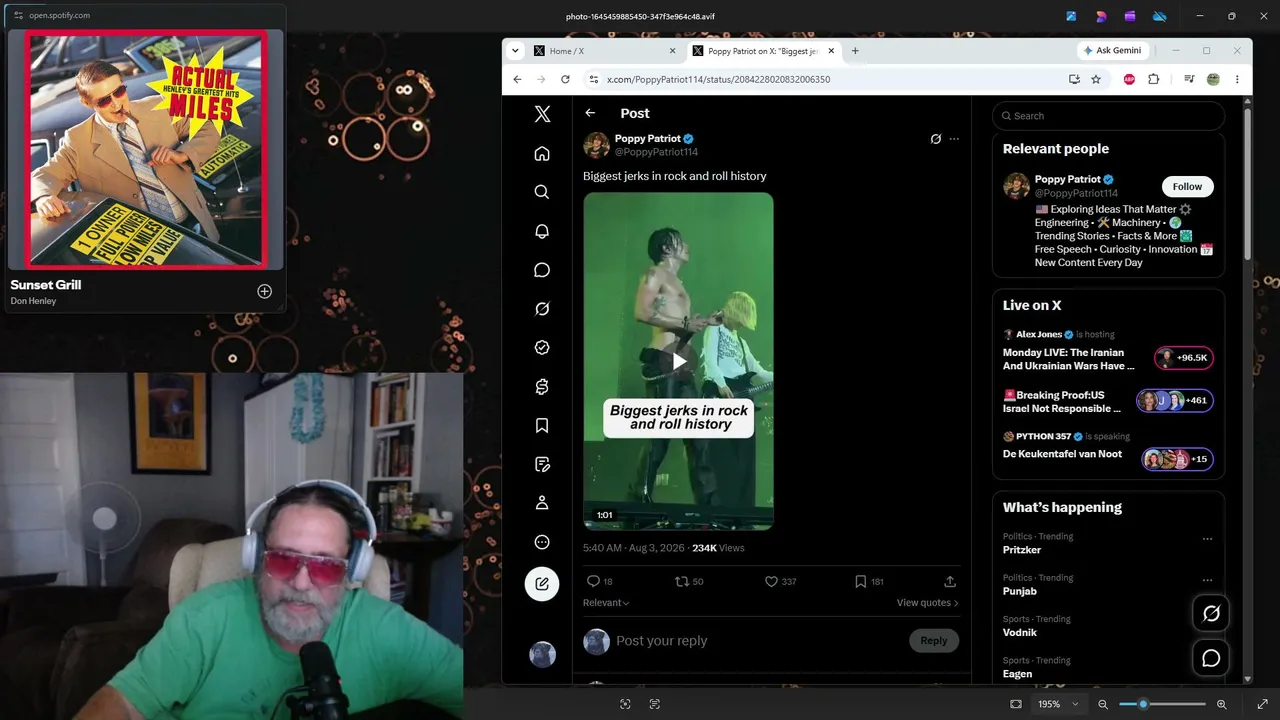
Task: Reply to the post with 18 replies
Action: pos(599,581)
